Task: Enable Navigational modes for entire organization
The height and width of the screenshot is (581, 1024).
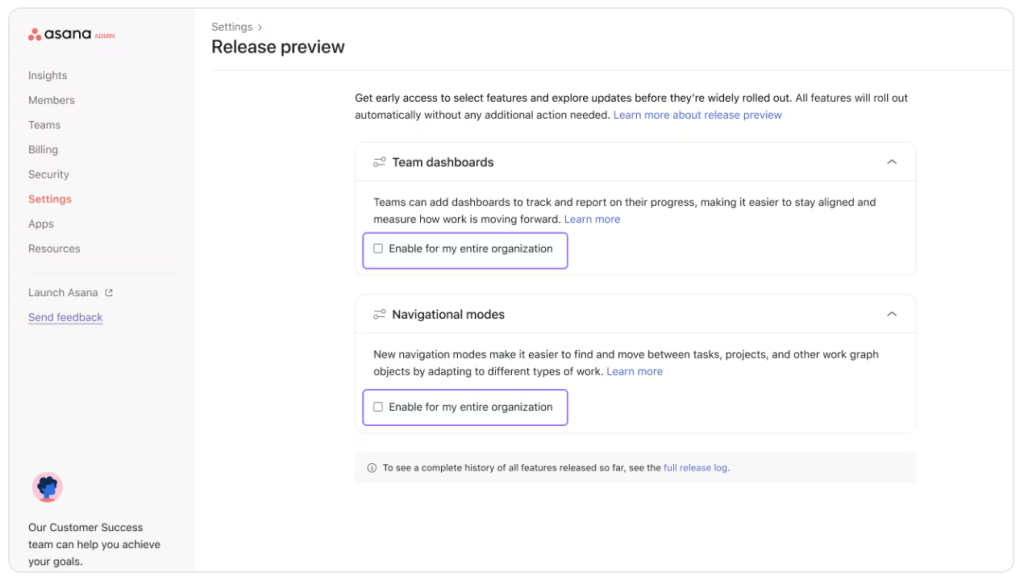Action: click(378, 407)
